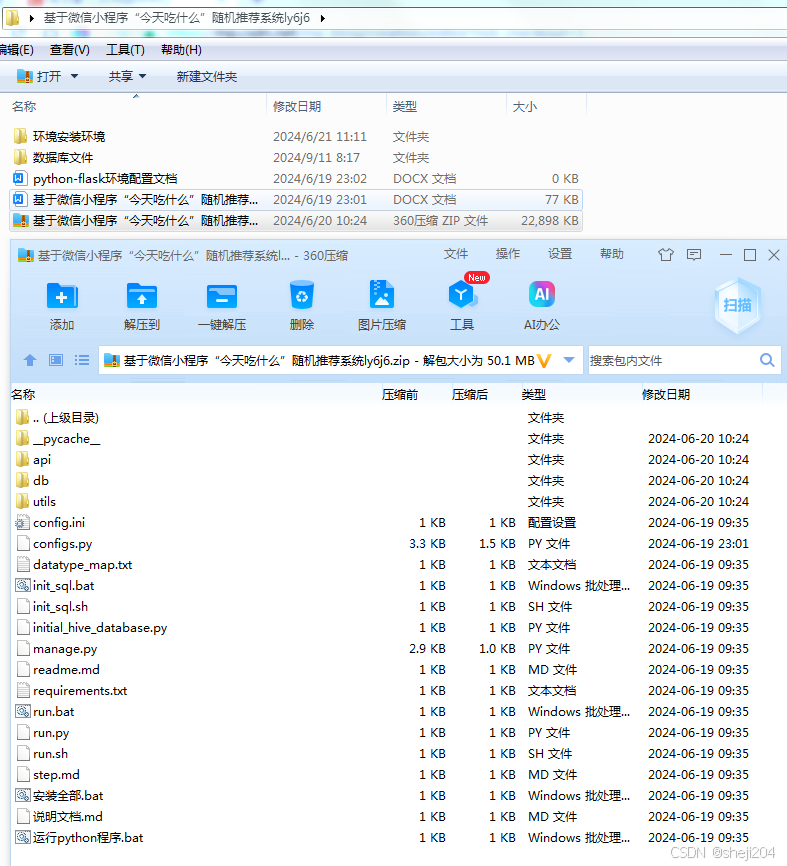Viewport: 787px width, 866px height.
Task: Click the 添加 (Add) icon in 360压缩
Action: coord(62,295)
